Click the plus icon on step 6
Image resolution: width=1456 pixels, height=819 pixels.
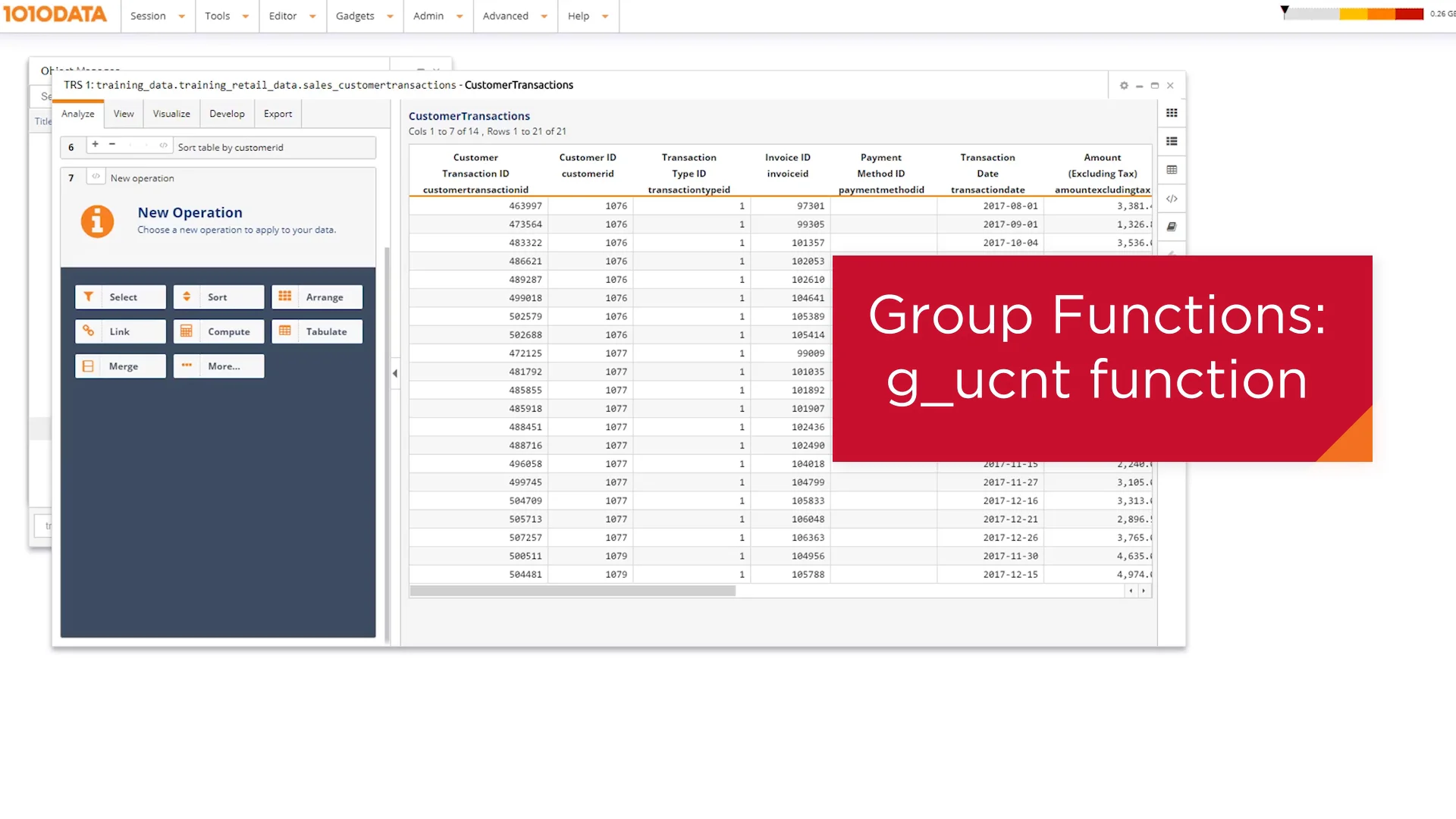pyautogui.click(x=96, y=144)
